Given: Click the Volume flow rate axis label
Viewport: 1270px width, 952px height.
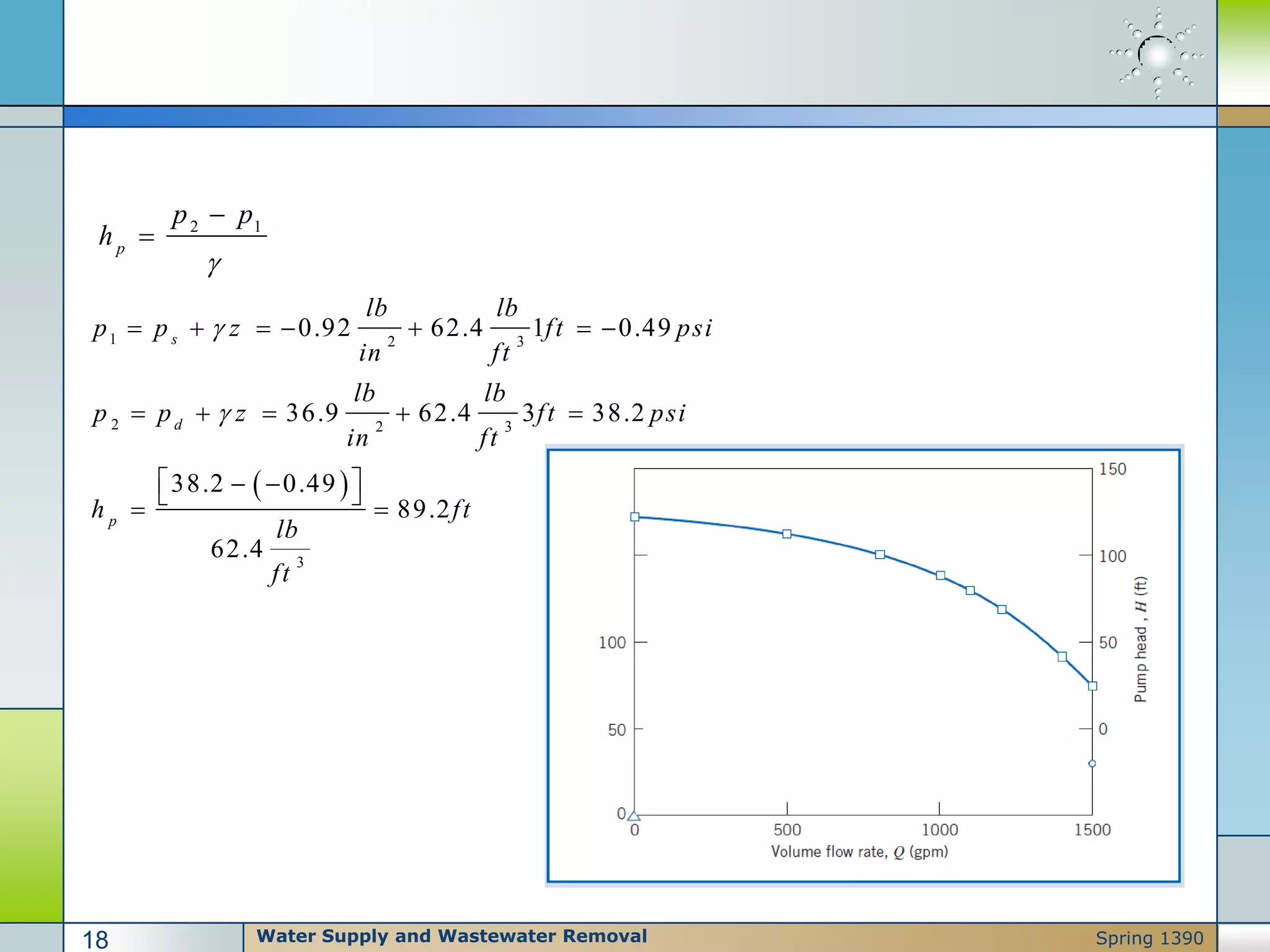Looking at the screenshot, I should pyautogui.click(x=859, y=852).
